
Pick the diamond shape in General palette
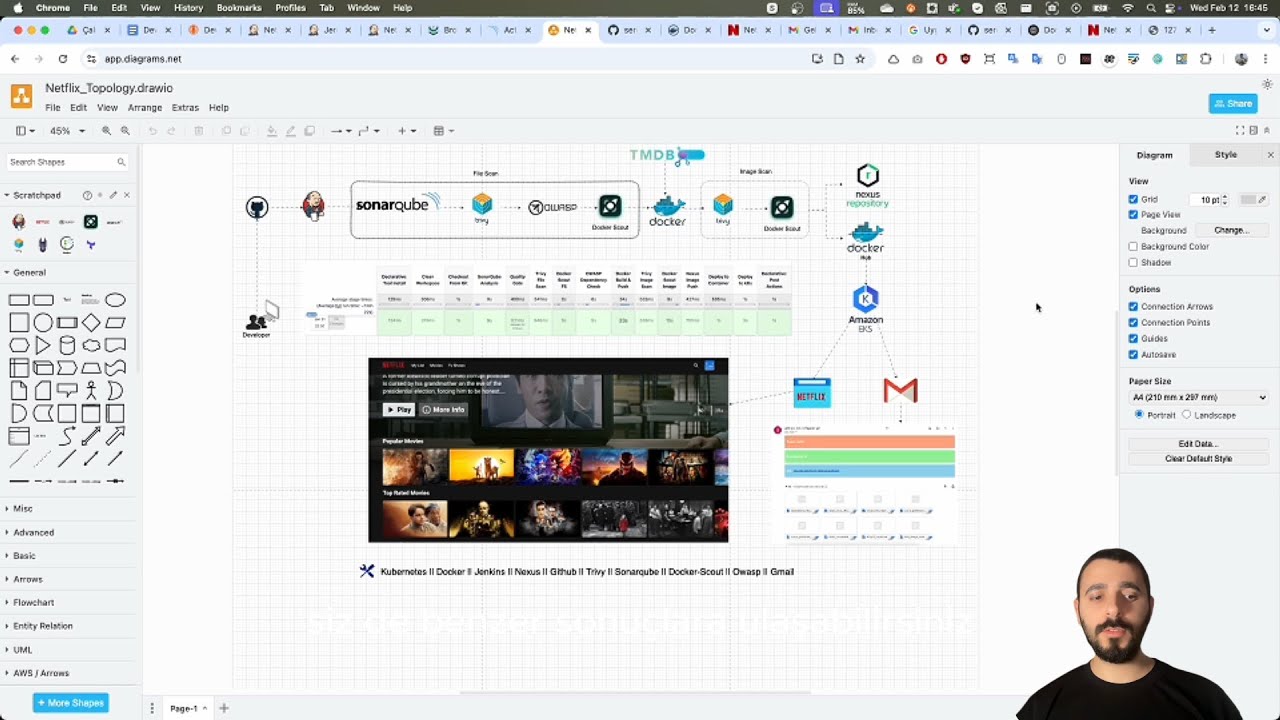[x=91, y=322]
